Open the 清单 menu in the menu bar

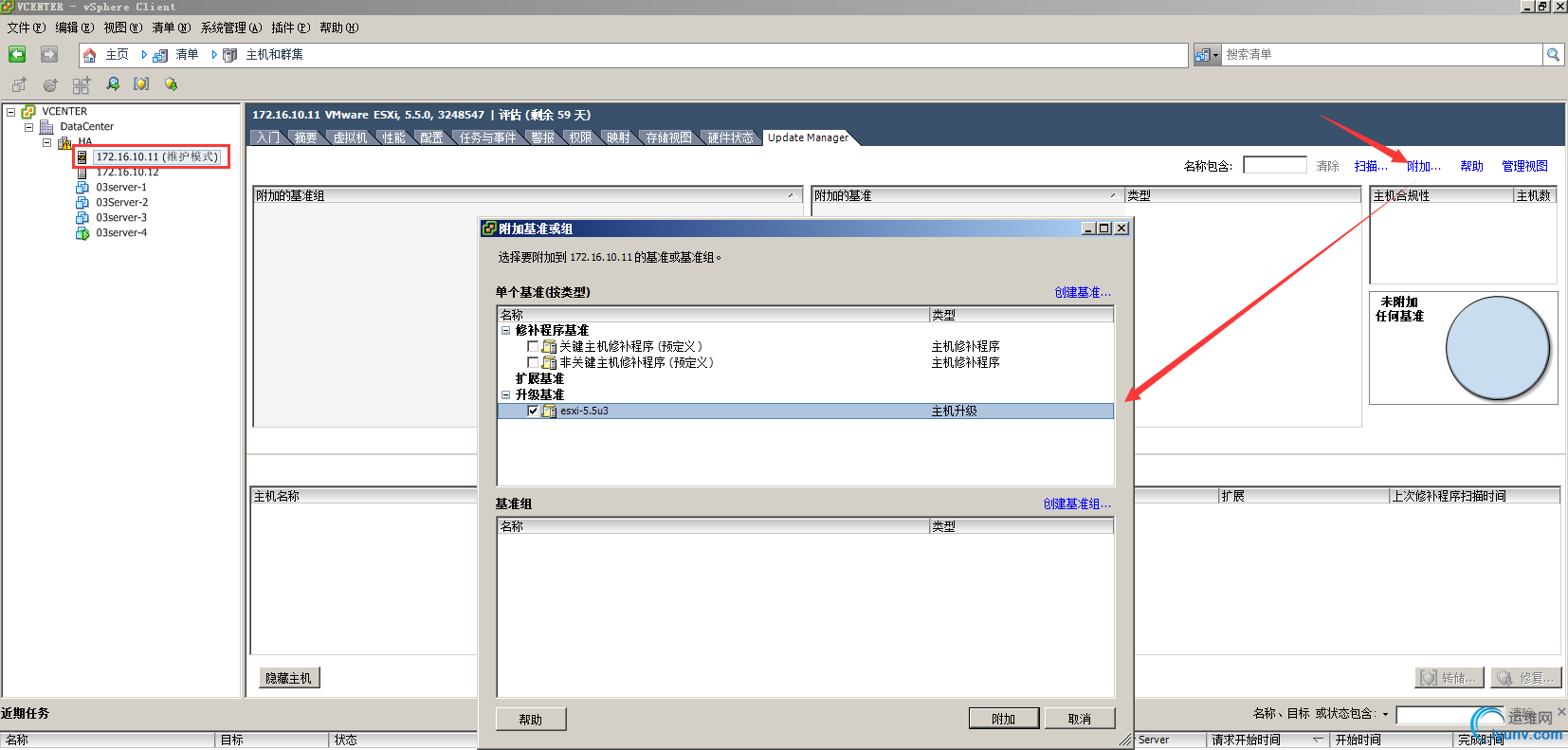172,28
